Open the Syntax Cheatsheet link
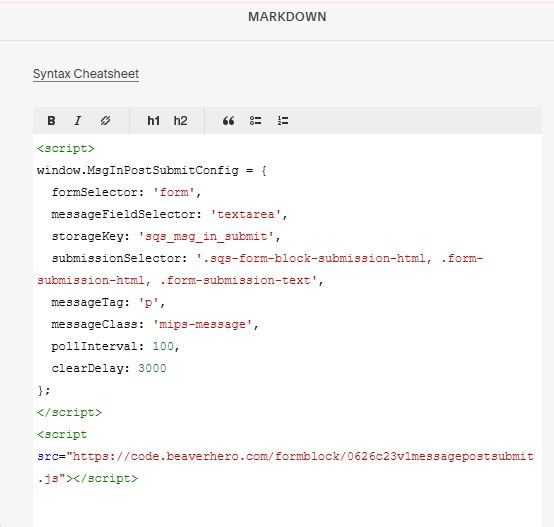The width and height of the screenshot is (554, 527). tap(86, 74)
